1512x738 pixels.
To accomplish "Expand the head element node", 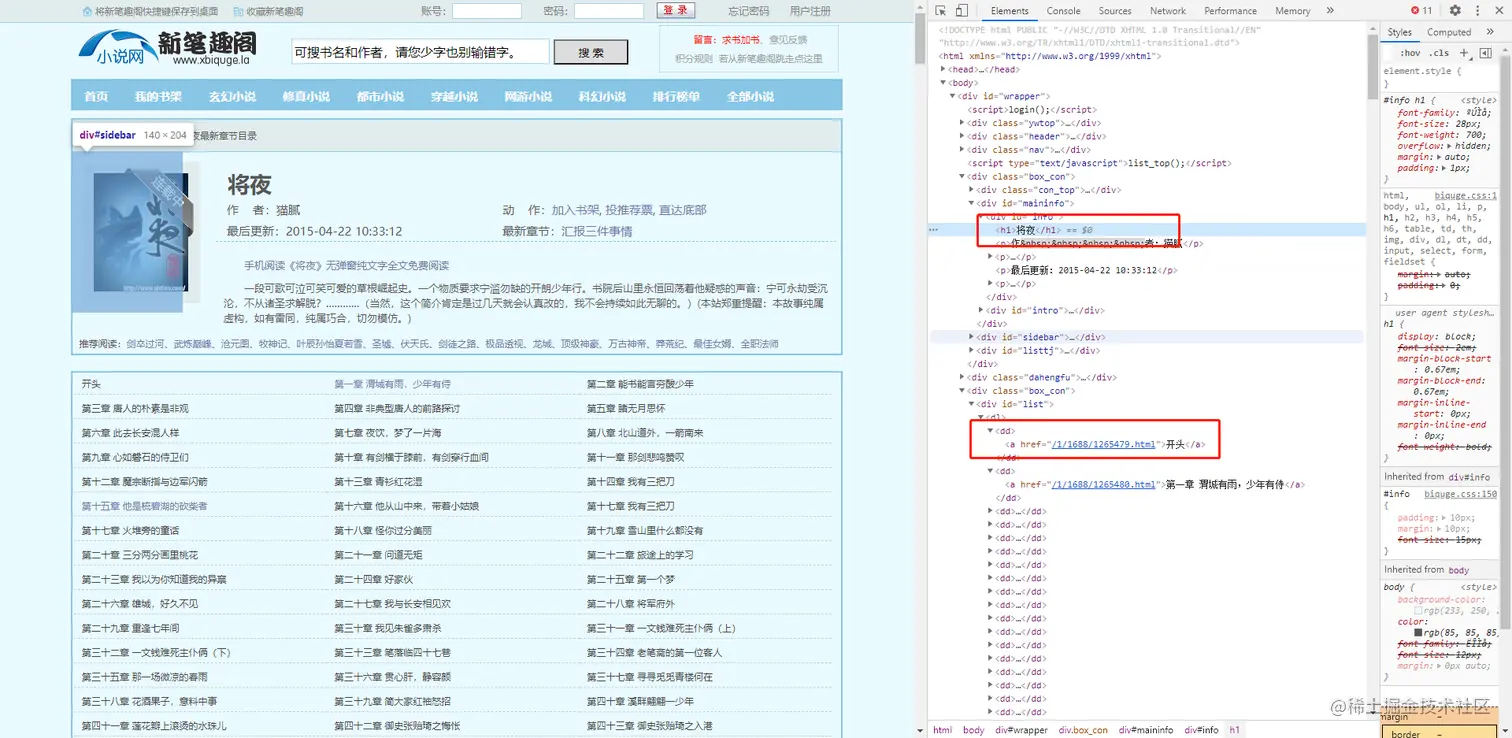I will pyautogui.click(x=945, y=70).
